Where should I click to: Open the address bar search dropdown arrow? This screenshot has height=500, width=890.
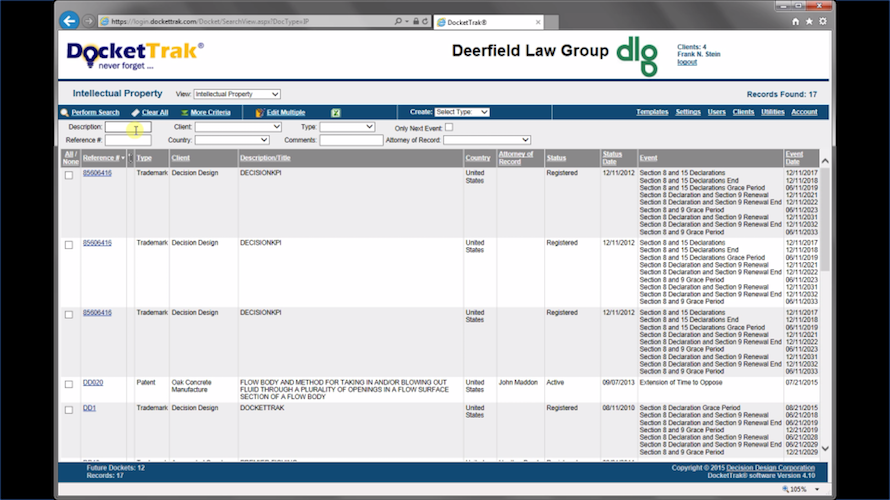click(x=407, y=22)
